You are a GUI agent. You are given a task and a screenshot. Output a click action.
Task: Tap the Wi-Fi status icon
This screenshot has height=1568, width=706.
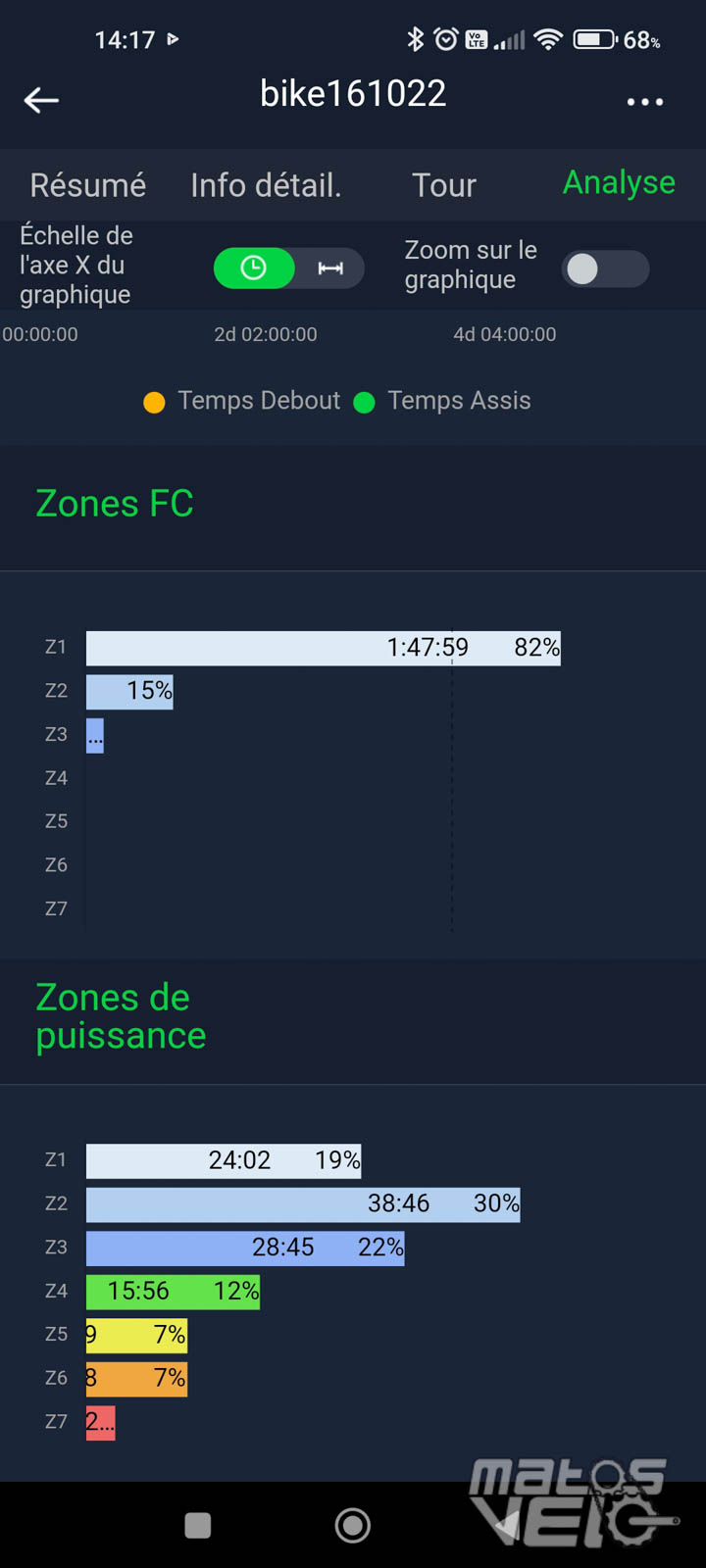pos(548,39)
